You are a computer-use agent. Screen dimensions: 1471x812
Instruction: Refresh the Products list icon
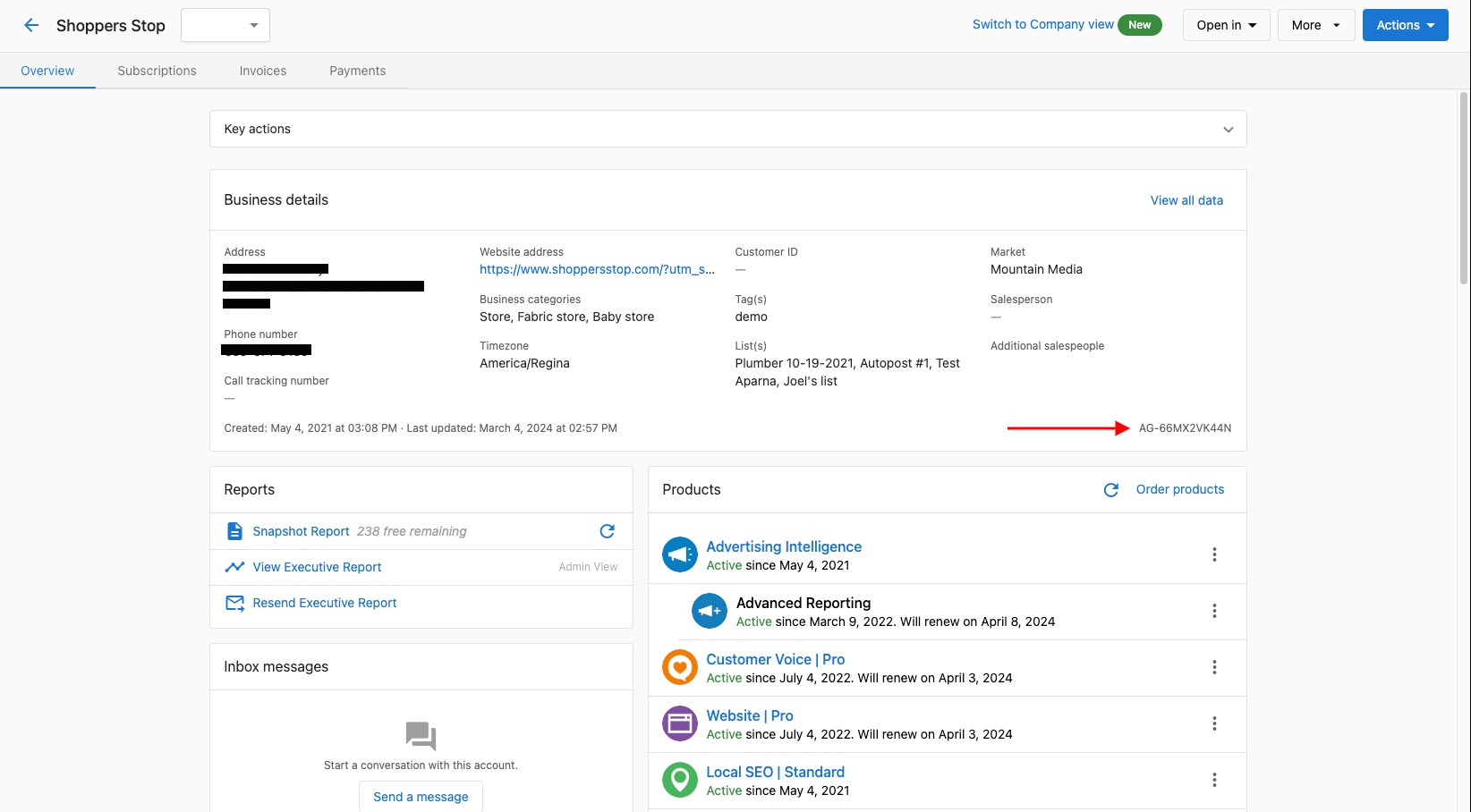pyautogui.click(x=1111, y=490)
